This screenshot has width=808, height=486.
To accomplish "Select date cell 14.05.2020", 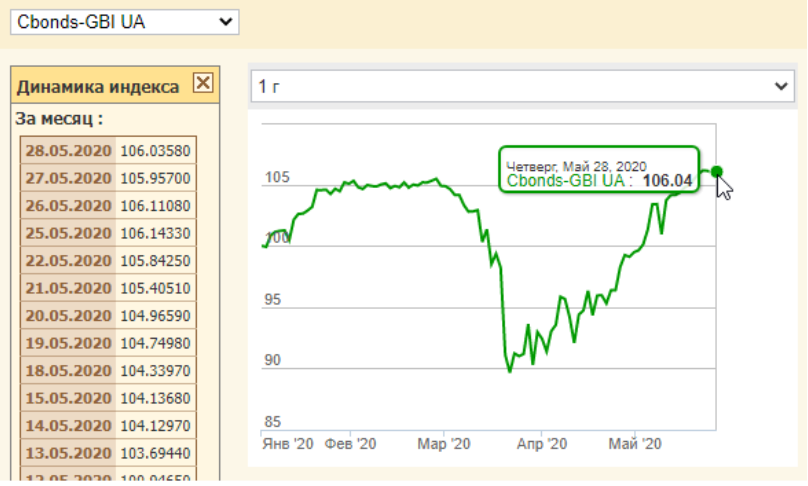I will tap(68, 425).
